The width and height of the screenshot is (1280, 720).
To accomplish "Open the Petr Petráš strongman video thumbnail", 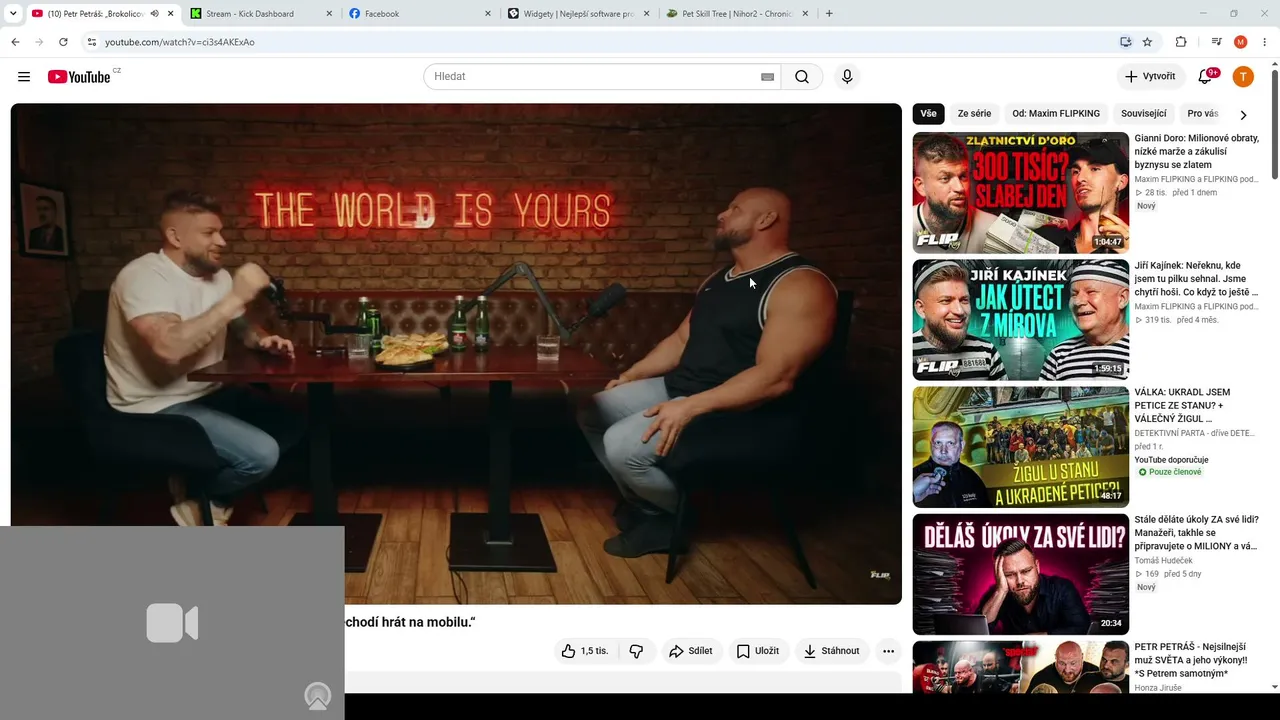I will tap(1021, 667).
